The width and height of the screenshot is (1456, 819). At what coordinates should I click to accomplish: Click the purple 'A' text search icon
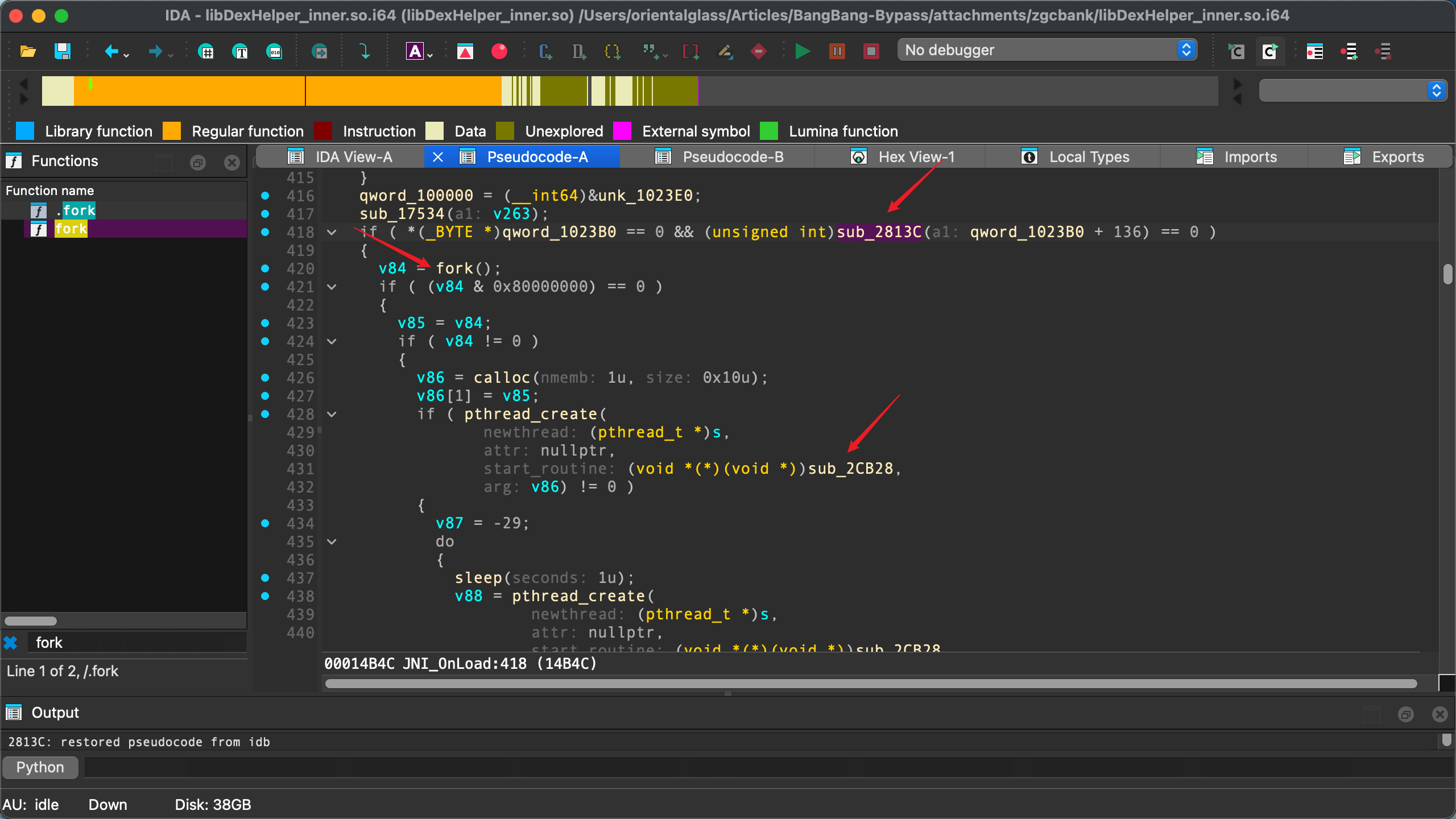point(415,51)
